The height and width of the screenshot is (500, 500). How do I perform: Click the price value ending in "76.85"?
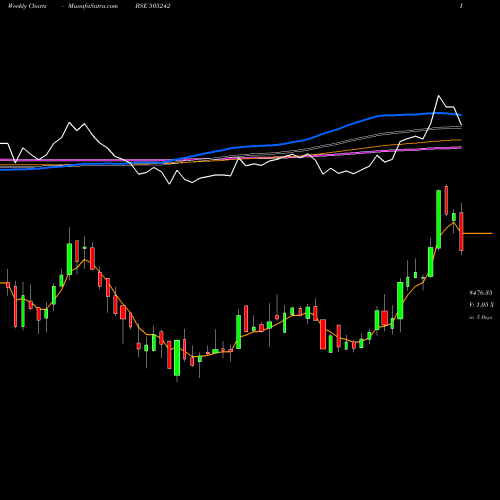click(x=481, y=293)
